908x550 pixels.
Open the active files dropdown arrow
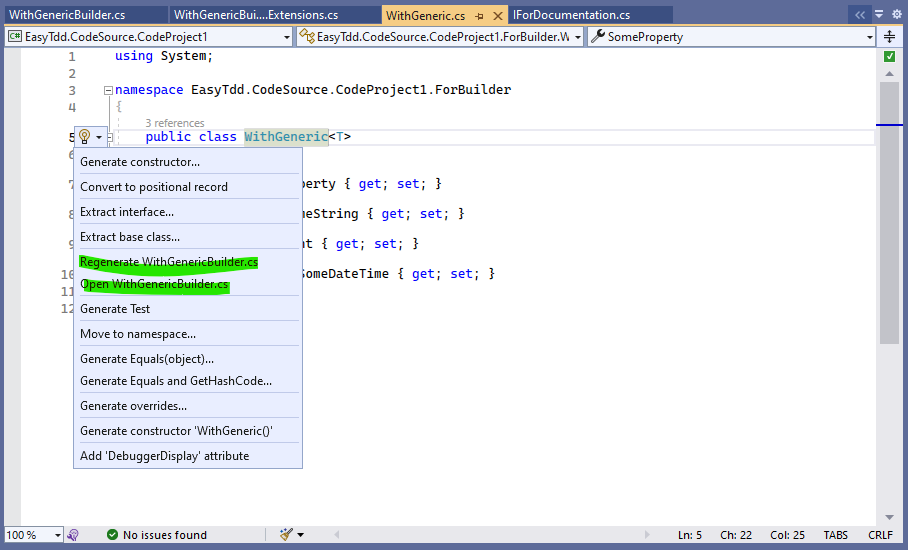tap(878, 14)
